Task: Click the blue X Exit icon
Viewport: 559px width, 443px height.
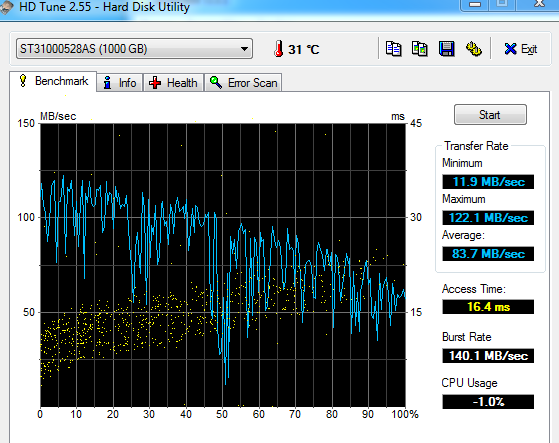Action: 511,49
